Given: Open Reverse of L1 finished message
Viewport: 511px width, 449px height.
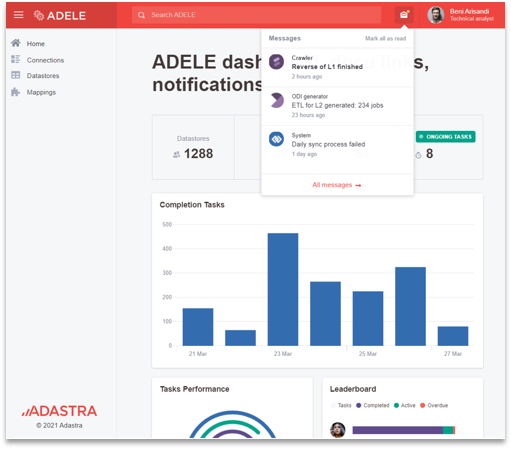Looking at the screenshot, I should [327, 67].
